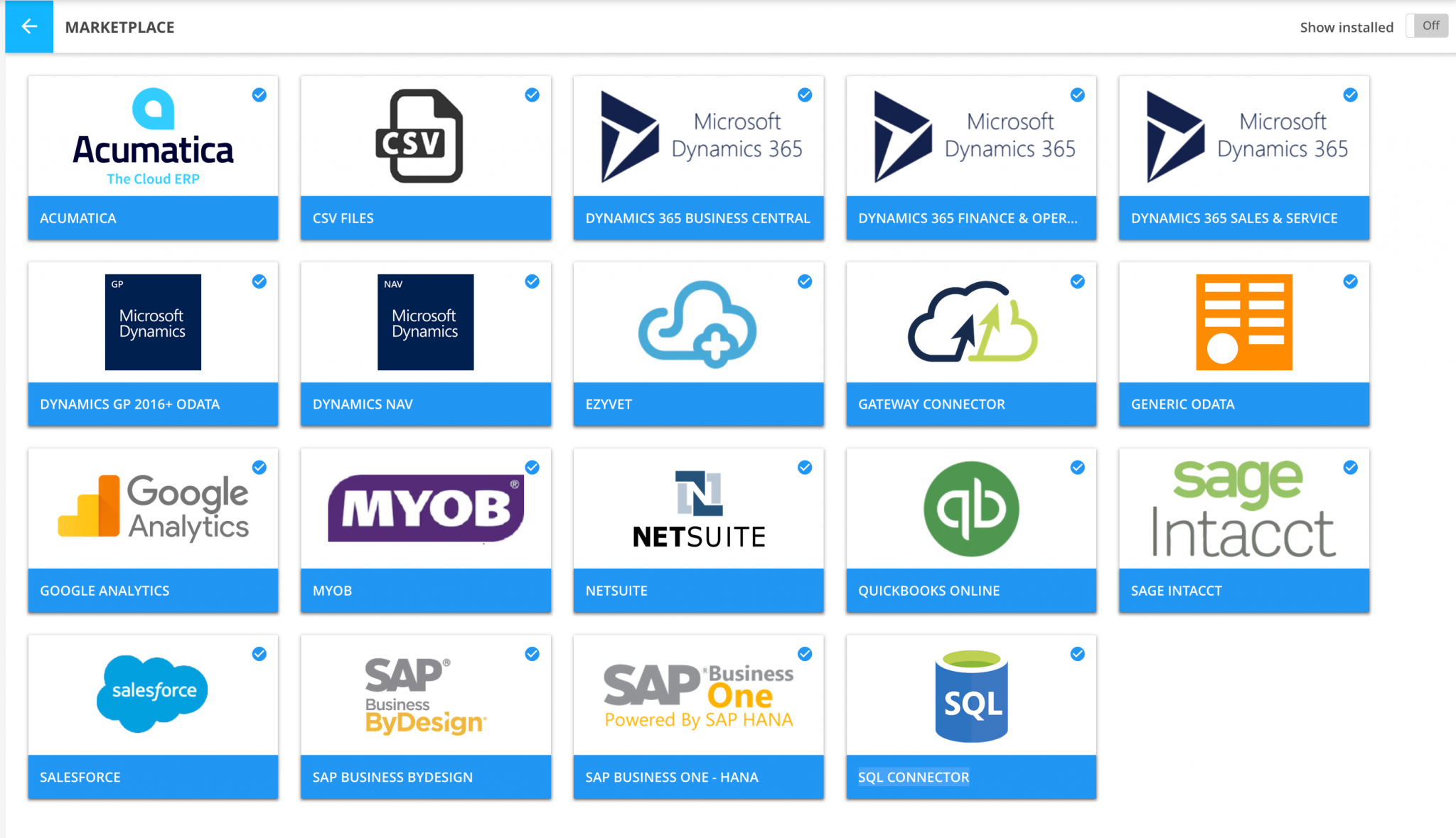Image resolution: width=1456 pixels, height=838 pixels.
Task: Click the GENERIC ODATA label bar
Action: 1244,404
